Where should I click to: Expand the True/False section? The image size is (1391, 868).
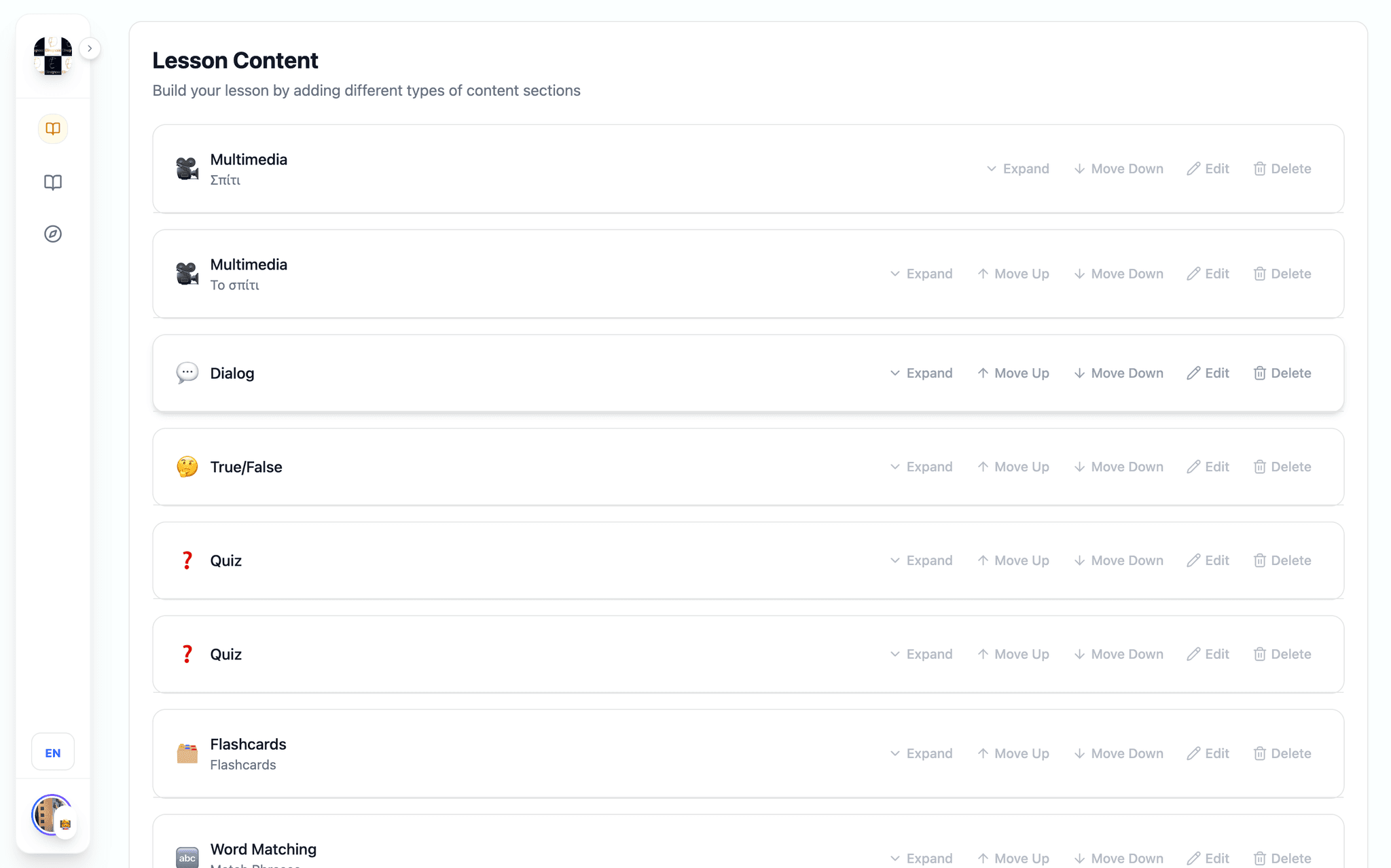[x=921, y=467]
